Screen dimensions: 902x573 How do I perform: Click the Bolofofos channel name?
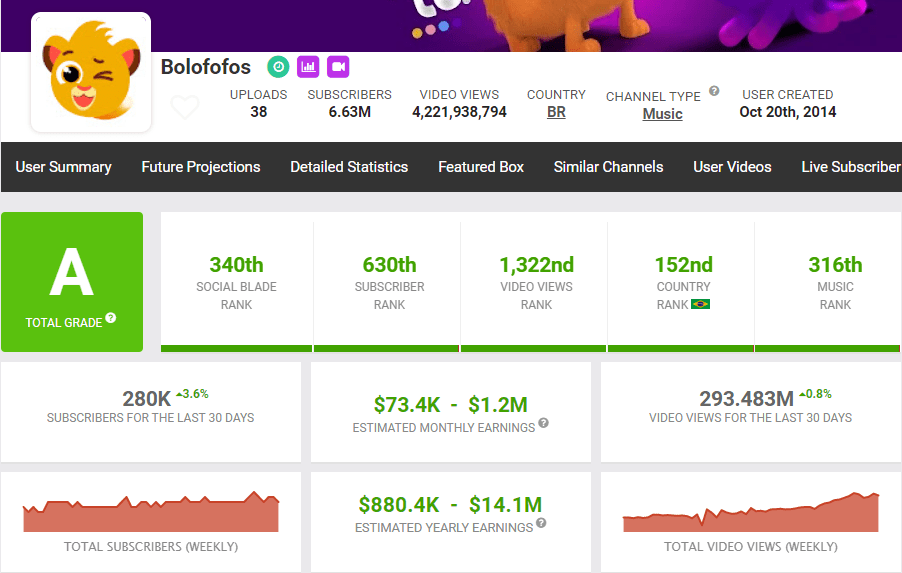click(x=206, y=67)
